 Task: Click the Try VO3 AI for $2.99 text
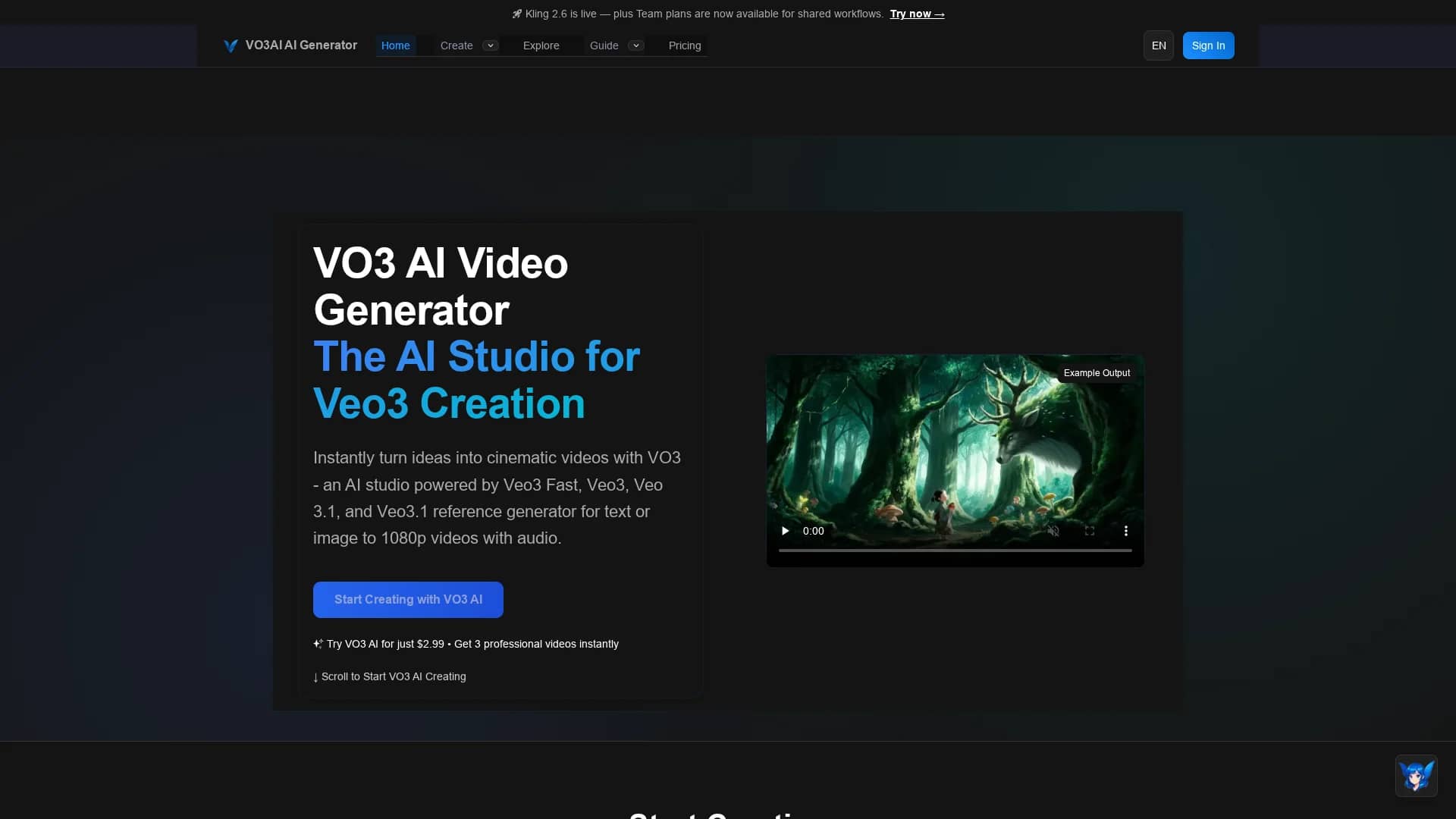[x=472, y=644]
